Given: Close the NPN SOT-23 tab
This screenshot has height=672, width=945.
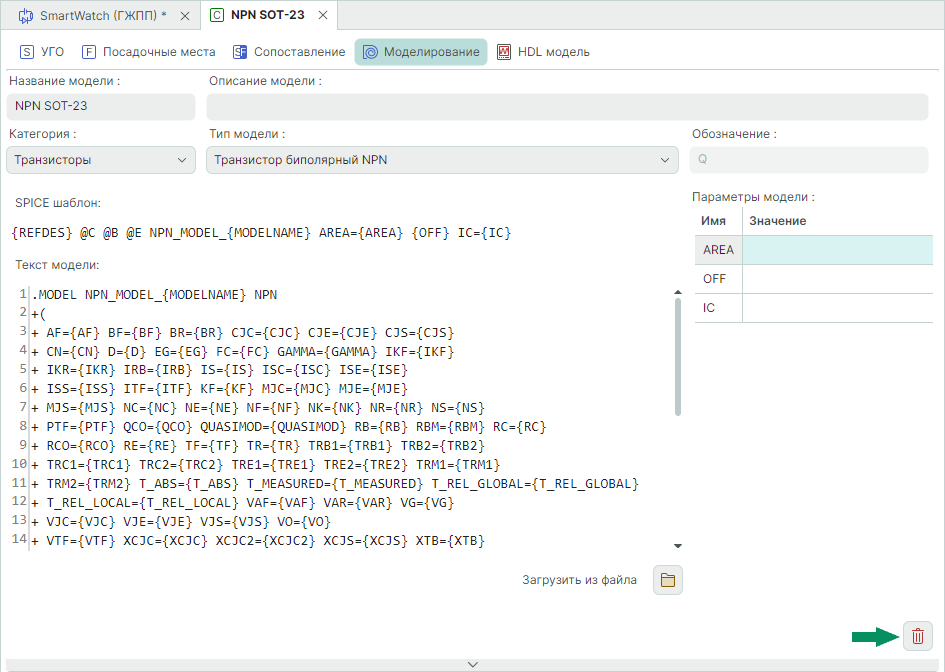Looking at the screenshot, I should pos(322,15).
